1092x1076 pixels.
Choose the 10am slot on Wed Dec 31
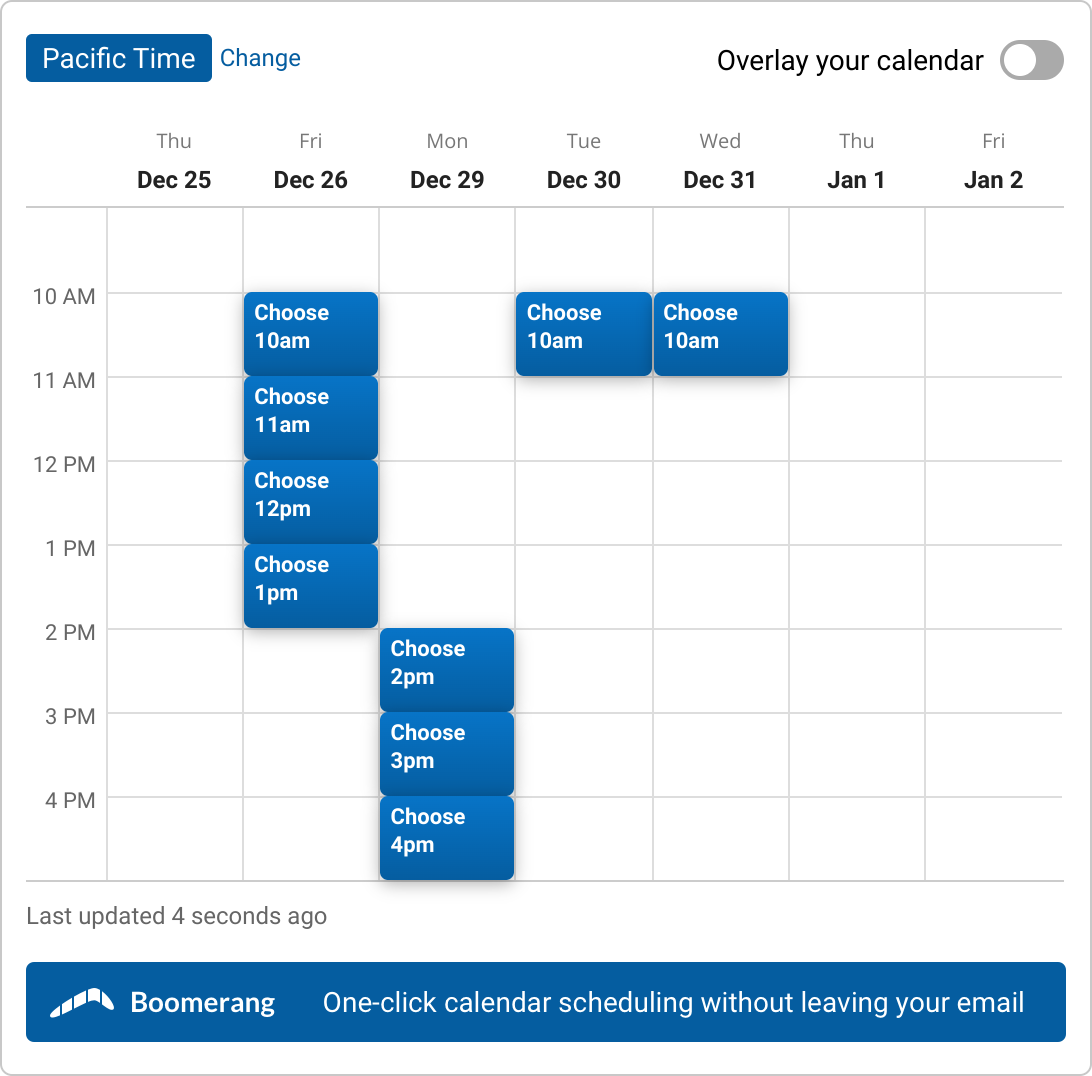720,333
